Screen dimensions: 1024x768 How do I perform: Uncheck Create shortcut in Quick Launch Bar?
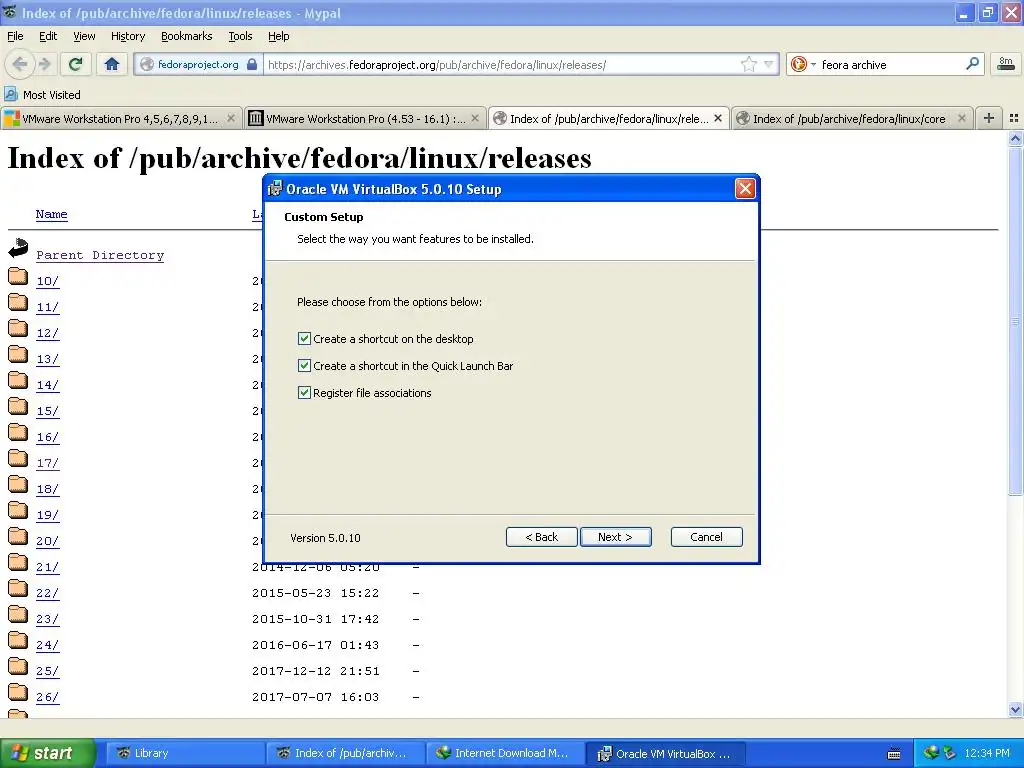click(304, 365)
